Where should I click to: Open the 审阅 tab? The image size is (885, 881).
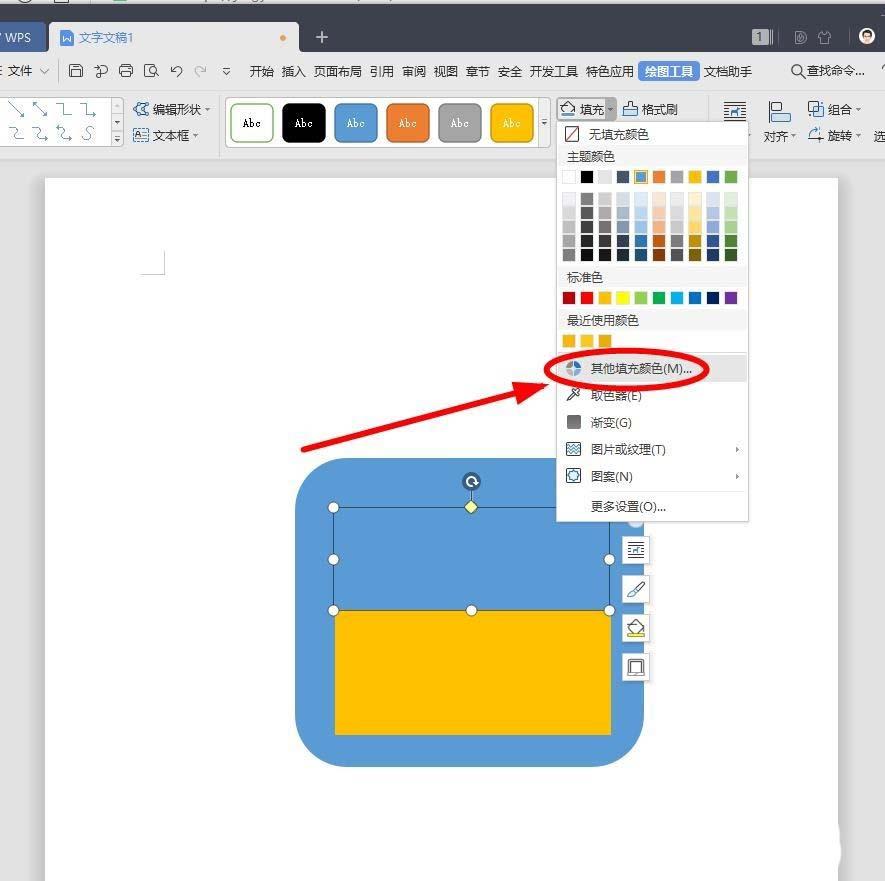(x=414, y=71)
